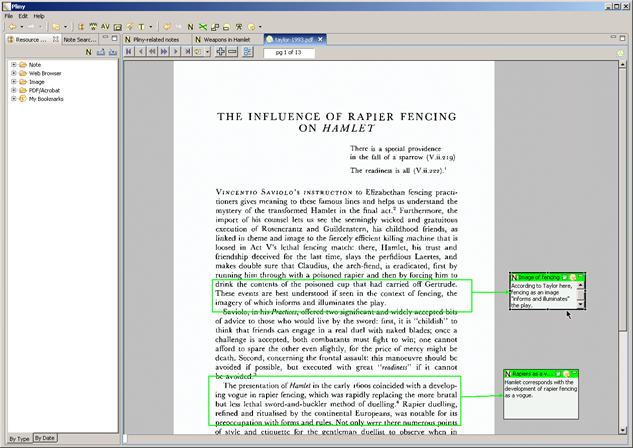Switch to the By Type tab
Viewport: 633px width, 448px height.
19,439
